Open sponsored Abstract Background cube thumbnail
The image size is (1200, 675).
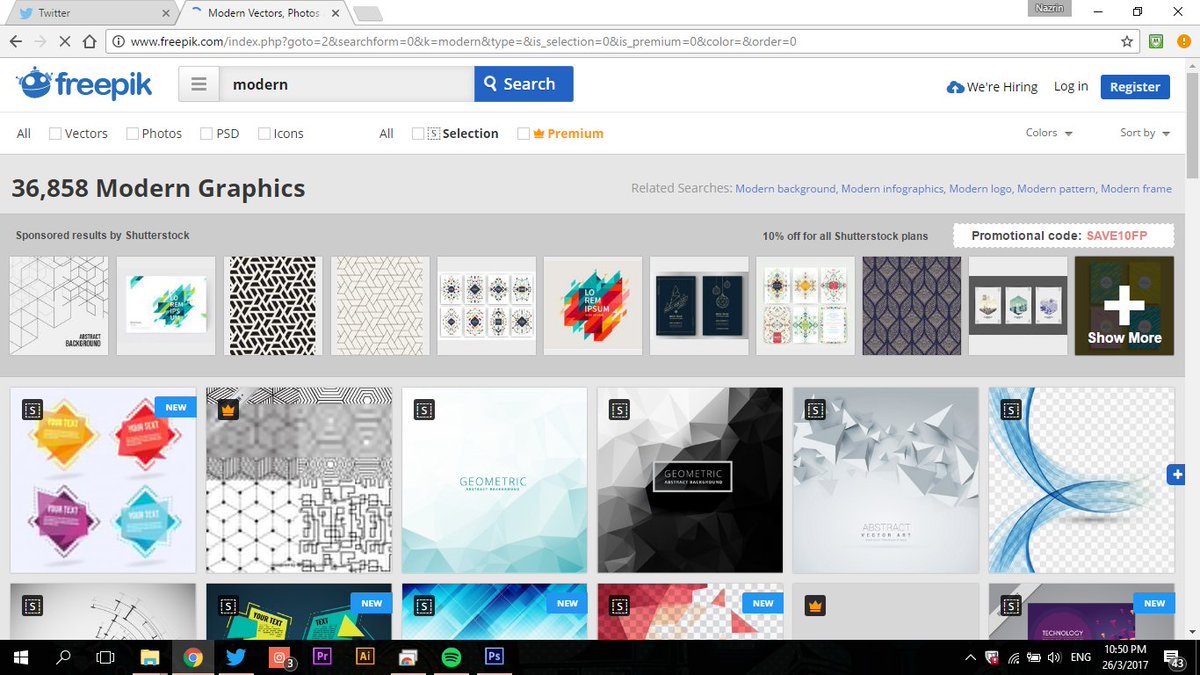[59, 306]
